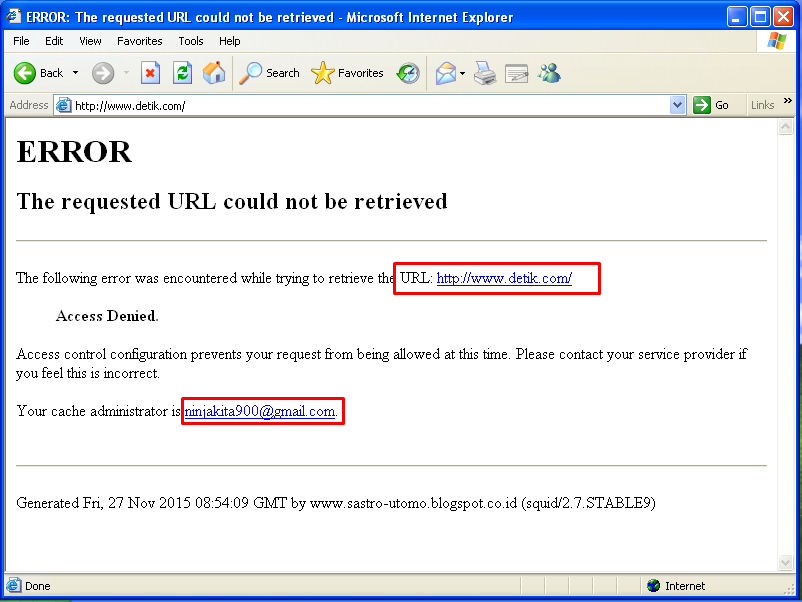The width and height of the screenshot is (802, 602).
Task: Go back with the Back button
Action: click(38, 73)
